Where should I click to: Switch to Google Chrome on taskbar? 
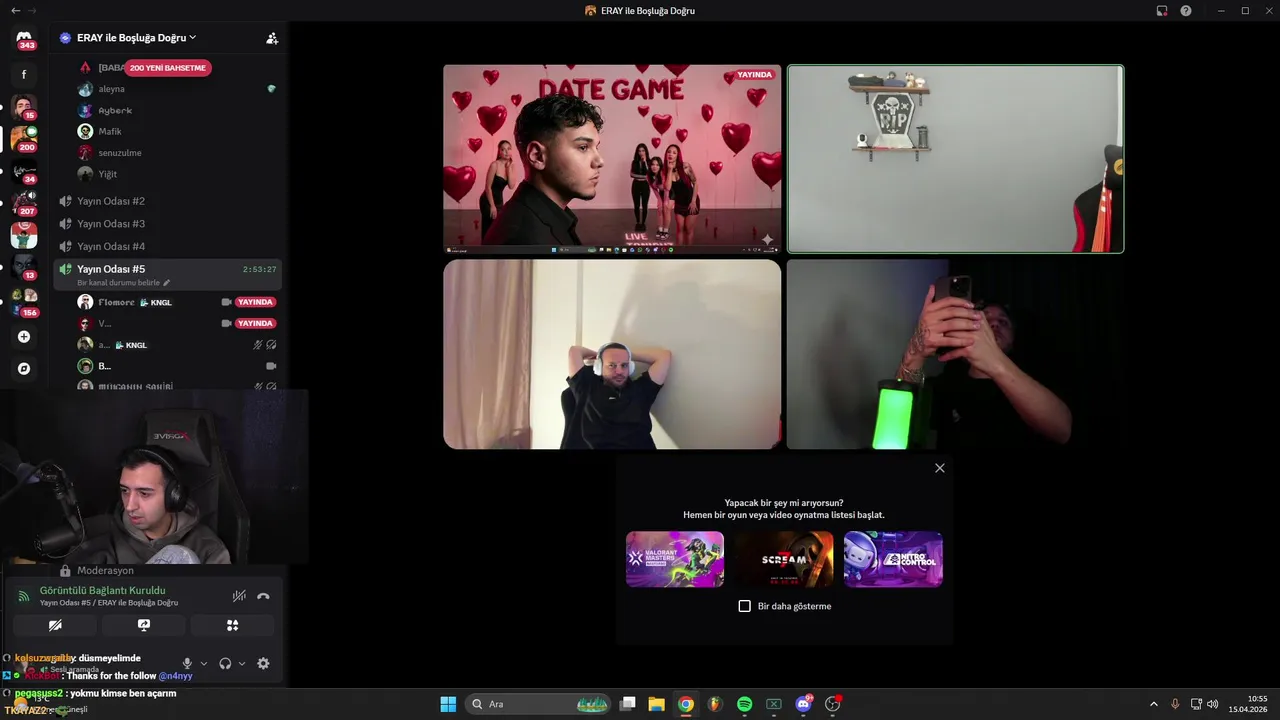click(x=685, y=704)
